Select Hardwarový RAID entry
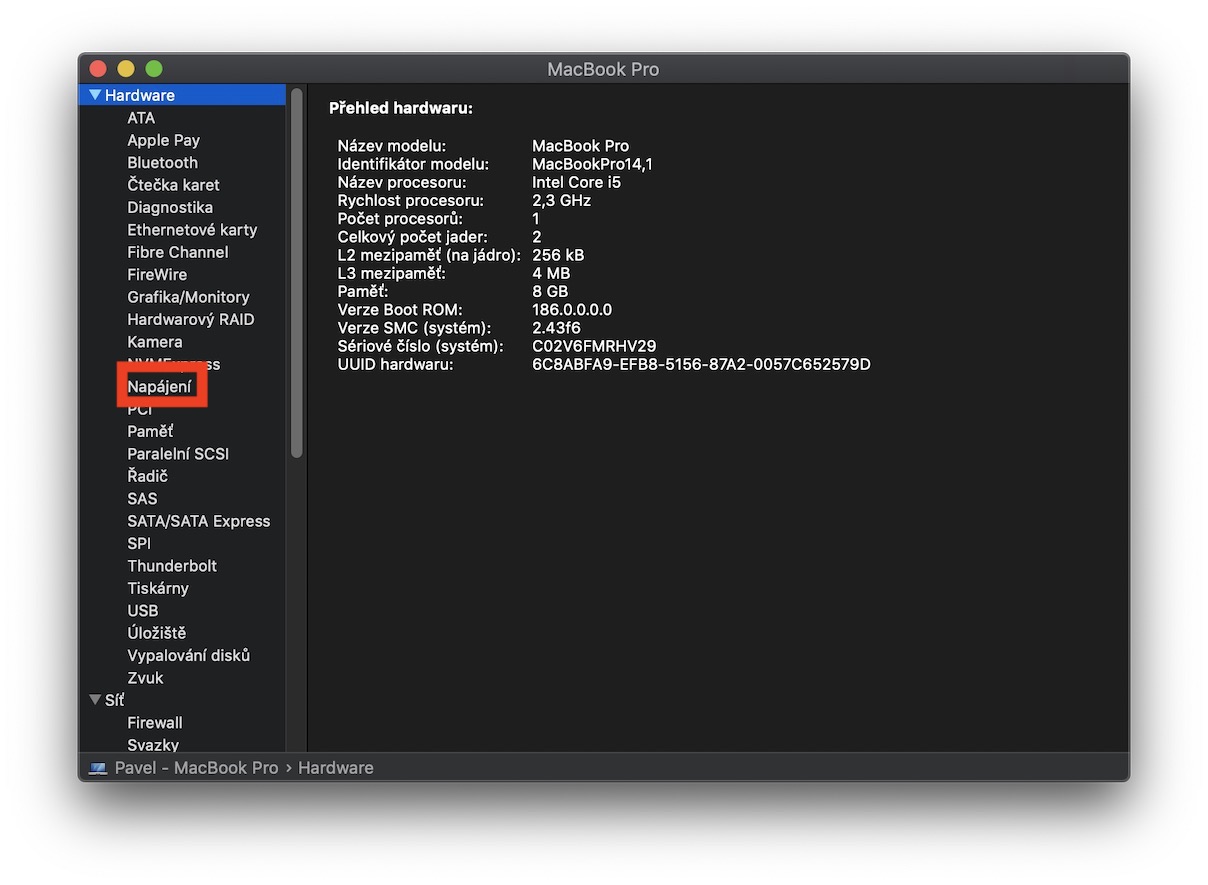The width and height of the screenshot is (1208, 885). tap(191, 319)
